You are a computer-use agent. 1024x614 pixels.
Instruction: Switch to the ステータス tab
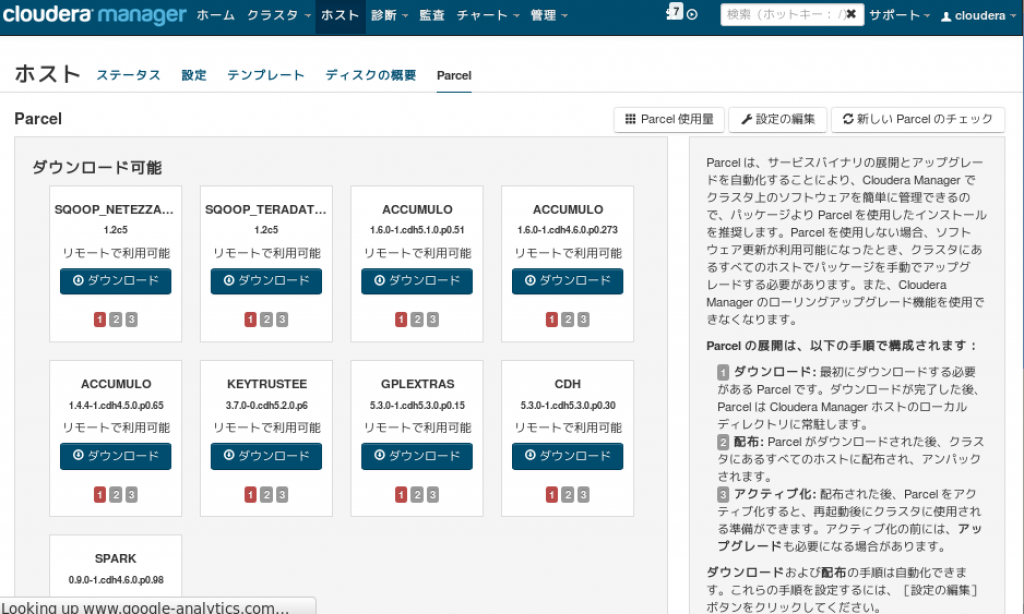[x=129, y=75]
